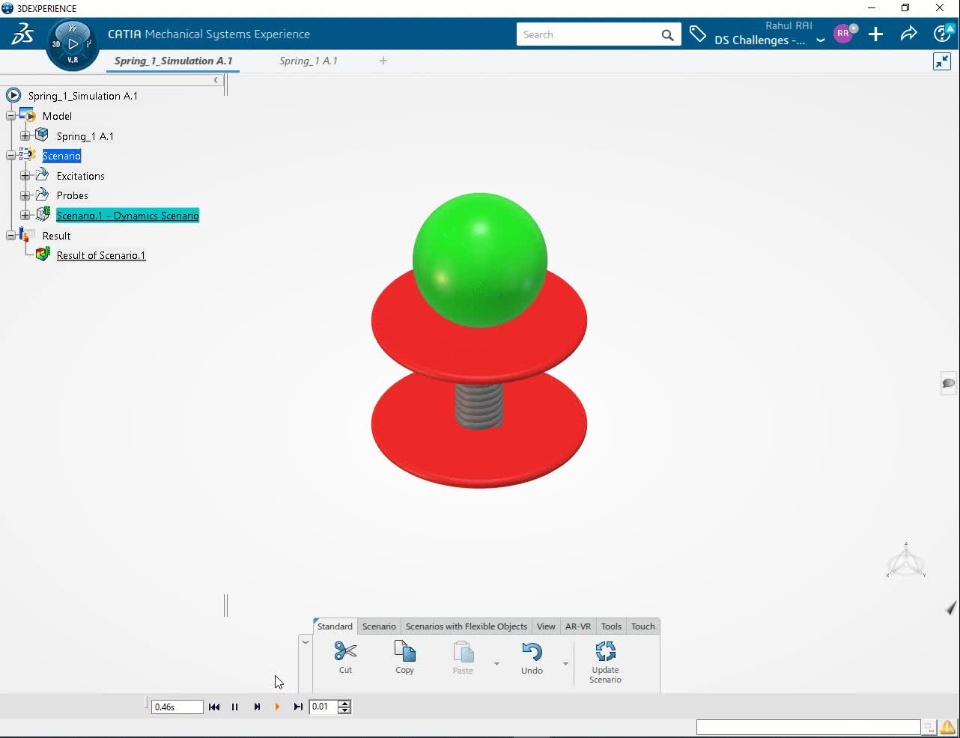Open Scenarios with Flexible Objects tab
The image size is (960, 738).
tap(466, 626)
